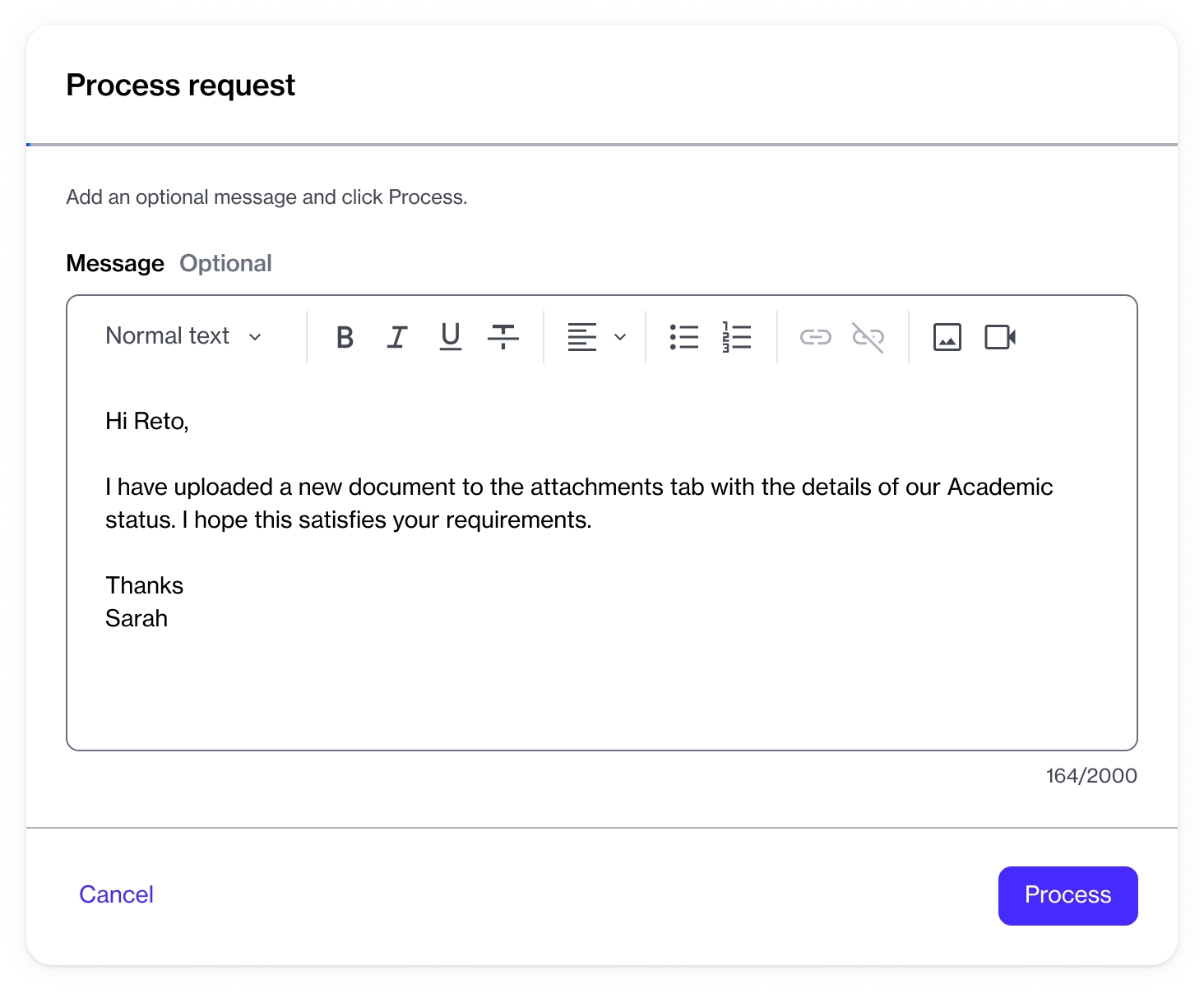Apply italic formatting

[x=397, y=337]
